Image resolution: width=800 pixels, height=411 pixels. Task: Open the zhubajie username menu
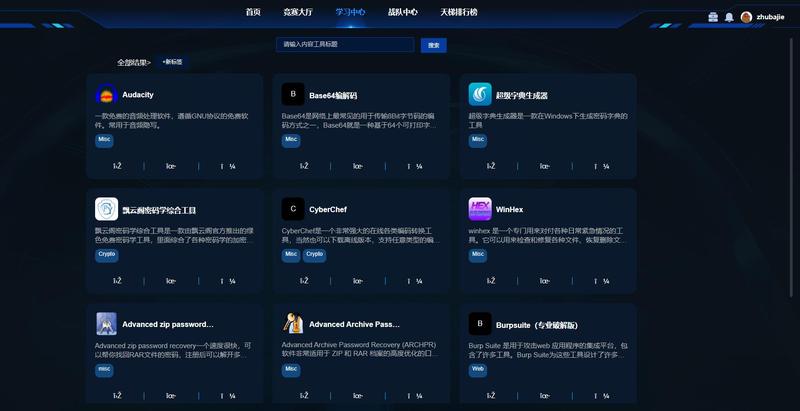(770, 17)
